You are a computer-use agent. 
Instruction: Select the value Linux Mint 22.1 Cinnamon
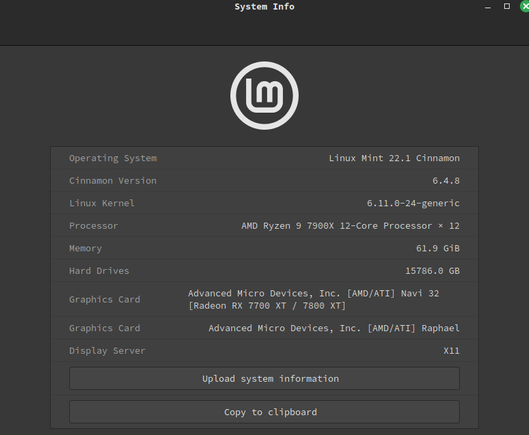pos(394,158)
